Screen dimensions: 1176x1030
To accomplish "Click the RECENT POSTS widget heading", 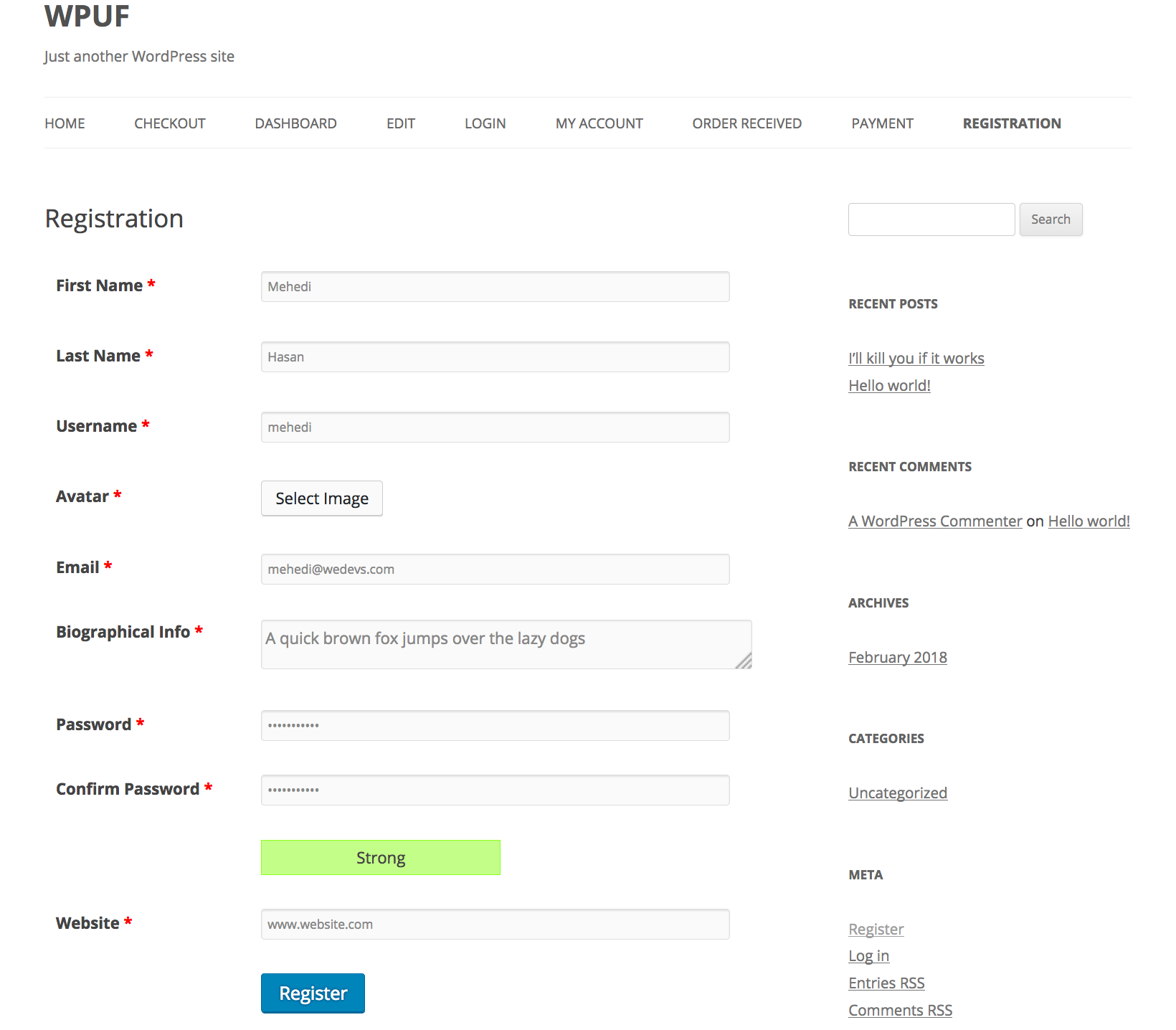I will point(893,304).
